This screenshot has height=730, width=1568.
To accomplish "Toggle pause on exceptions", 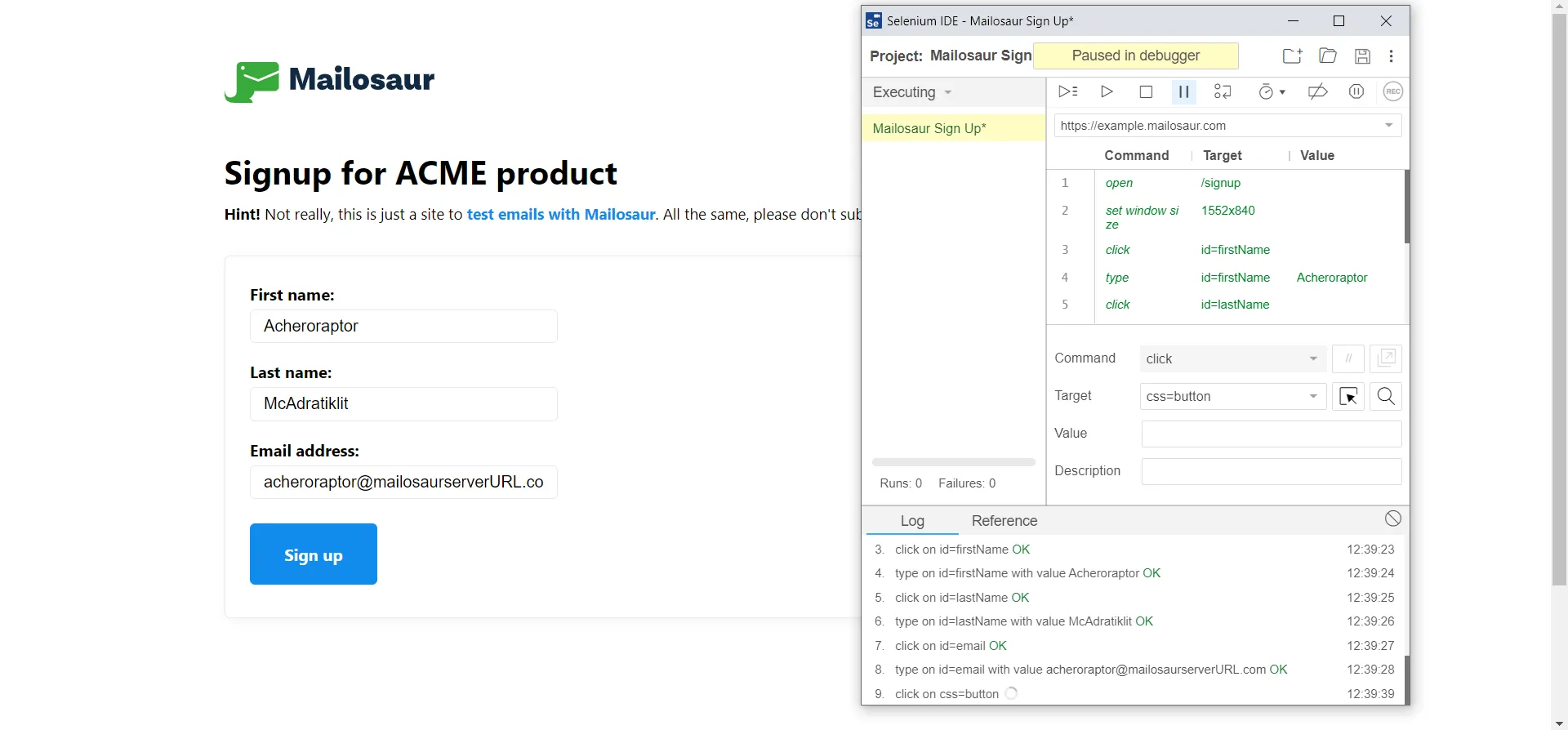I will (1356, 91).
